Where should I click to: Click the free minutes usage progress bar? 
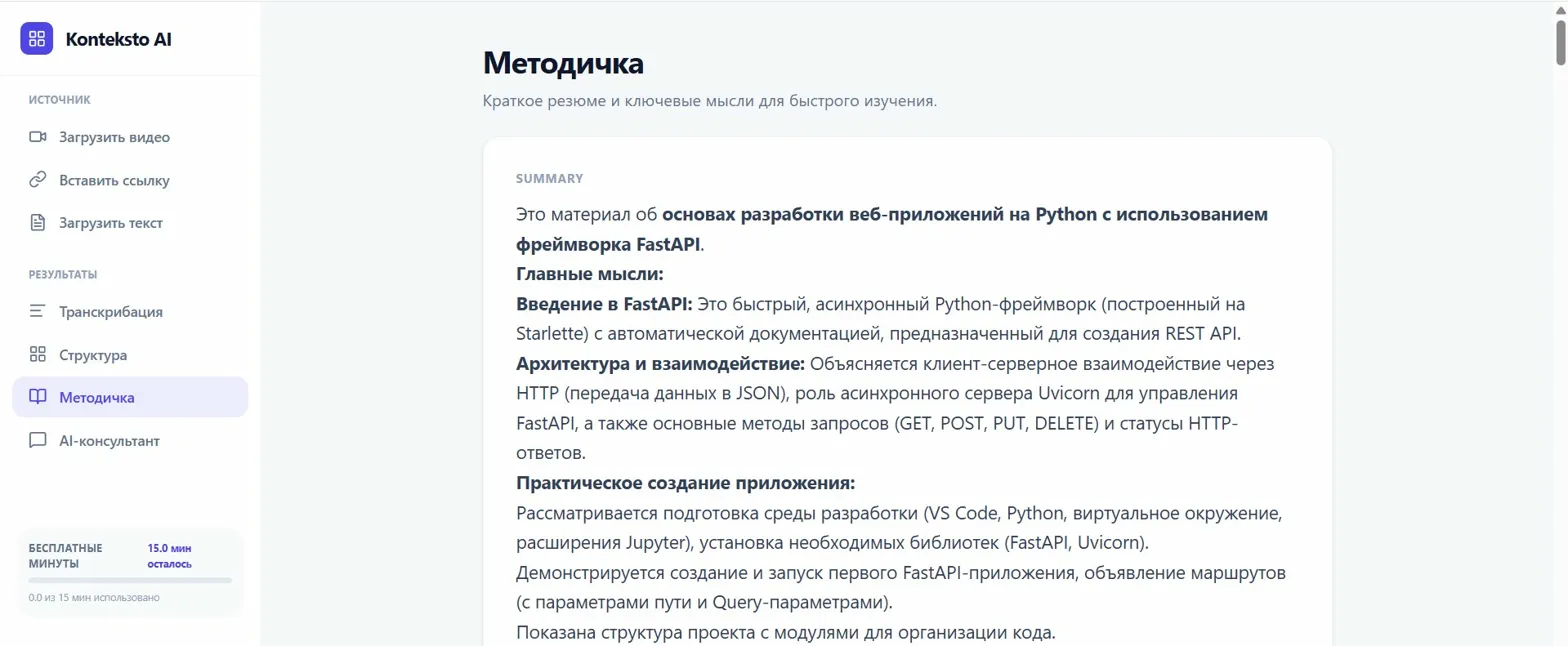[130, 580]
